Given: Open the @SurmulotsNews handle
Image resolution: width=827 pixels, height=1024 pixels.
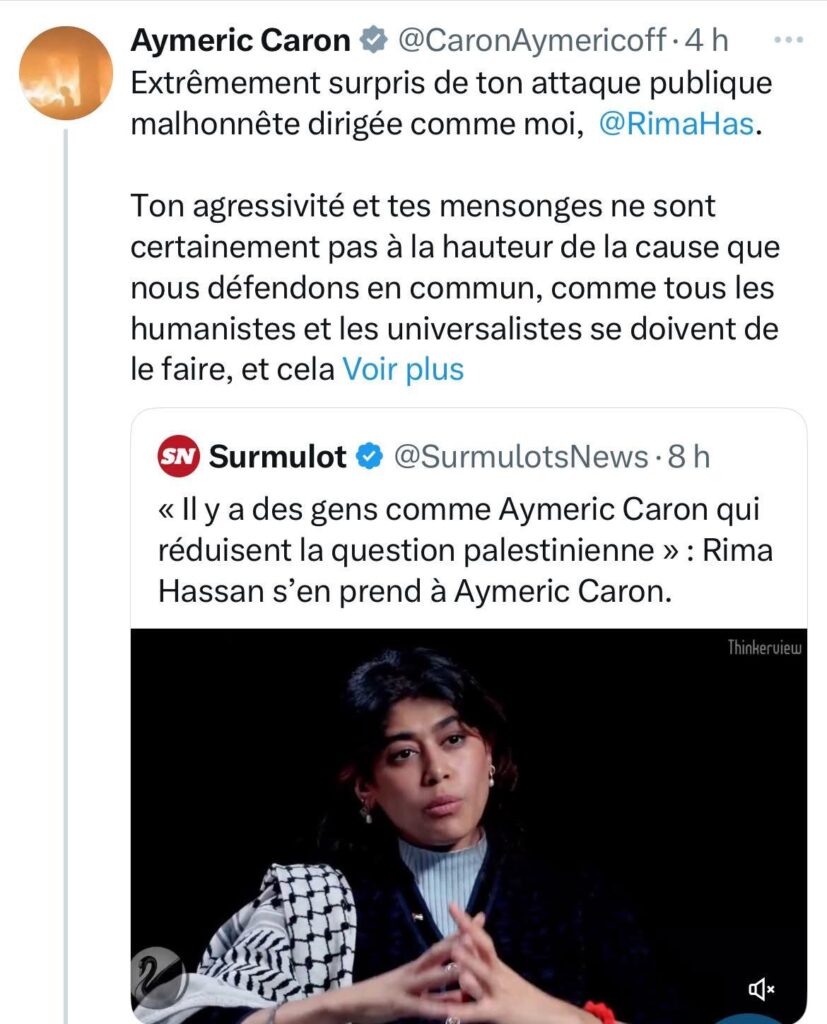Looking at the screenshot, I should 521,457.
